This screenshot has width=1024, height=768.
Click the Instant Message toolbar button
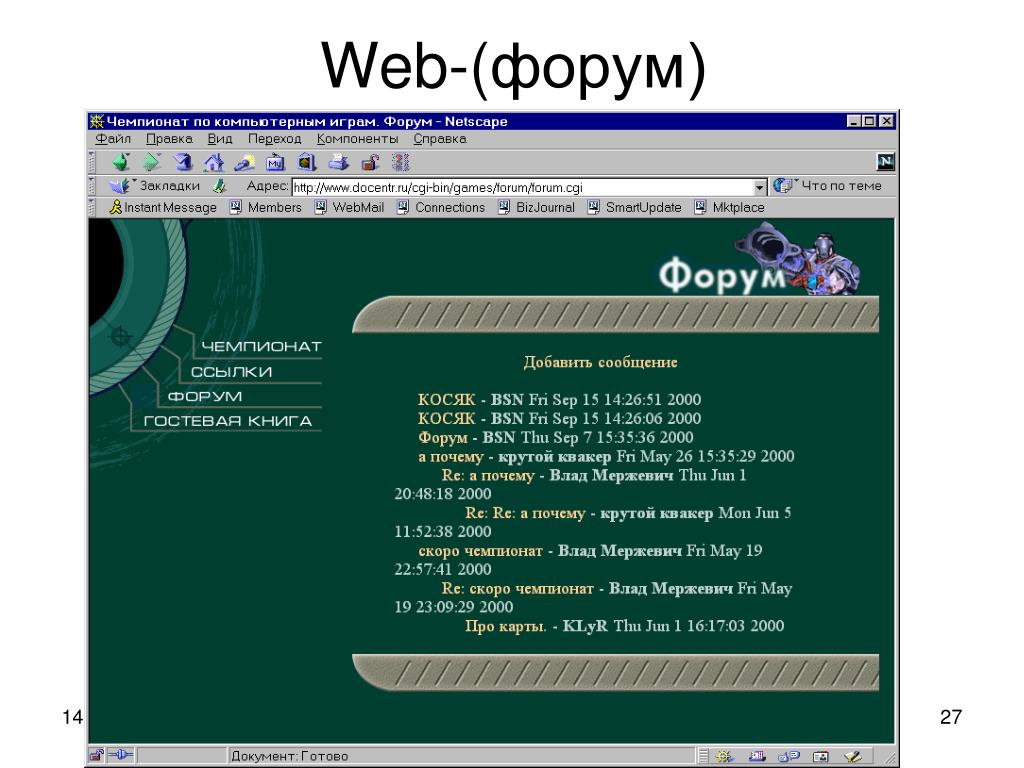point(163,207)
